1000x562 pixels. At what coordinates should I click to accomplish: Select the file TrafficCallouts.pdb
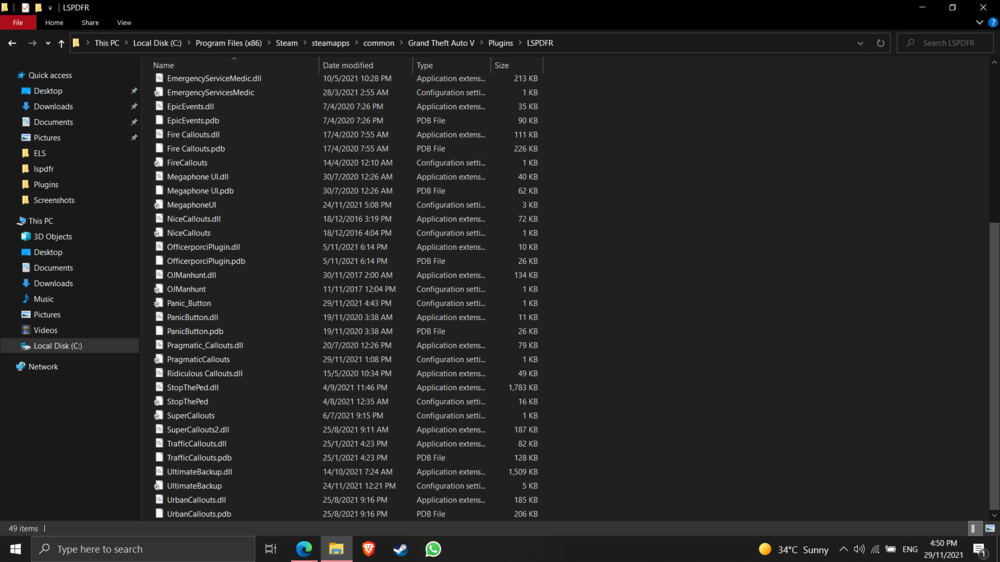tap(199, 457)
